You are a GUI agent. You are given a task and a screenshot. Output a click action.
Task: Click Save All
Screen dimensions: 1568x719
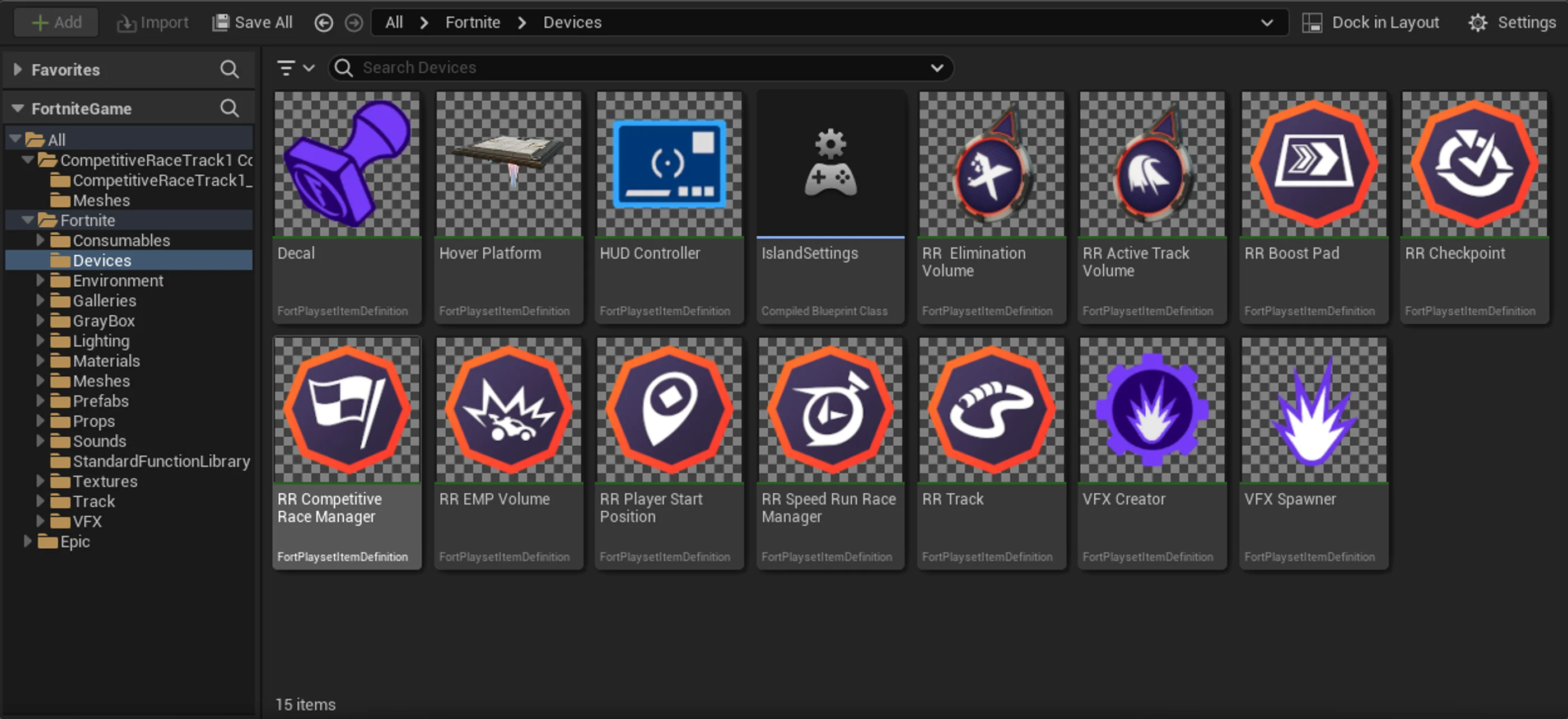tap(252, 22)
